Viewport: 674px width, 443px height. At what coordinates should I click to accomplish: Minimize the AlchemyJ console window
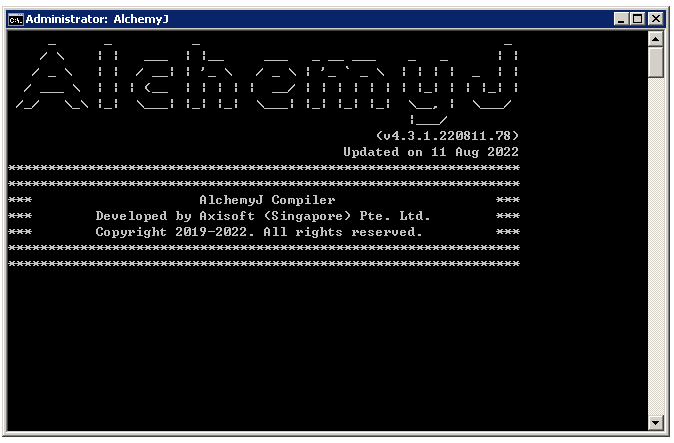coord(621,19)
